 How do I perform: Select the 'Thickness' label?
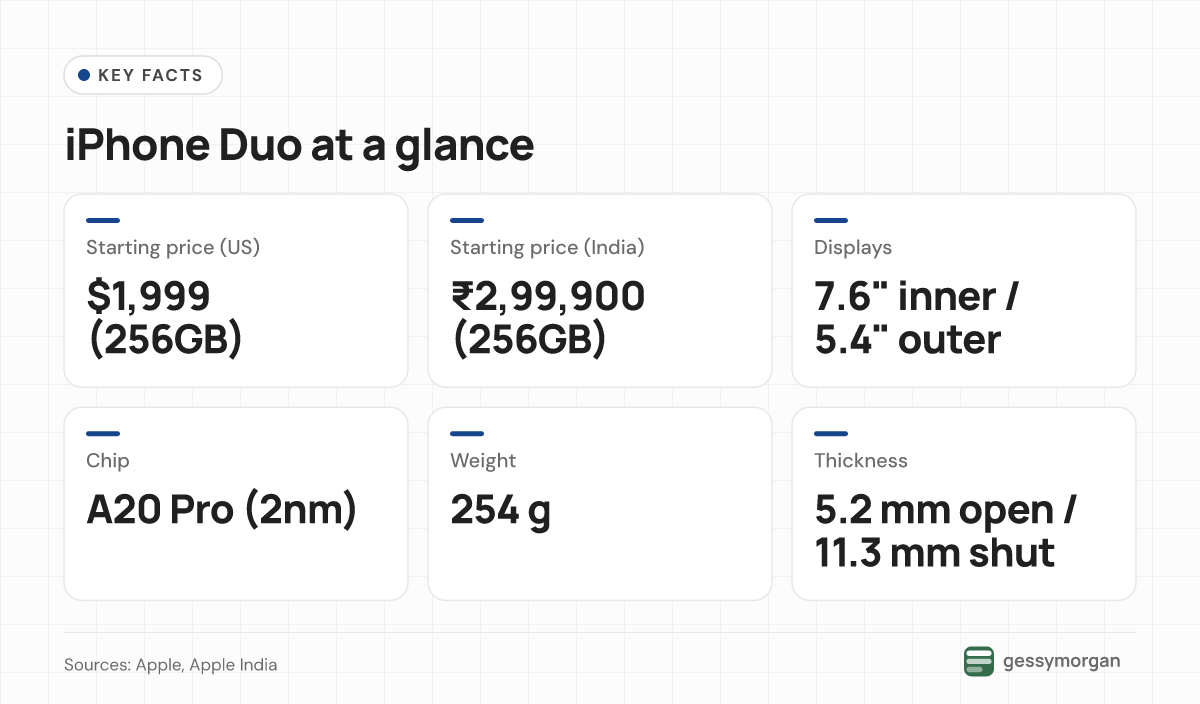click(861, 461)
